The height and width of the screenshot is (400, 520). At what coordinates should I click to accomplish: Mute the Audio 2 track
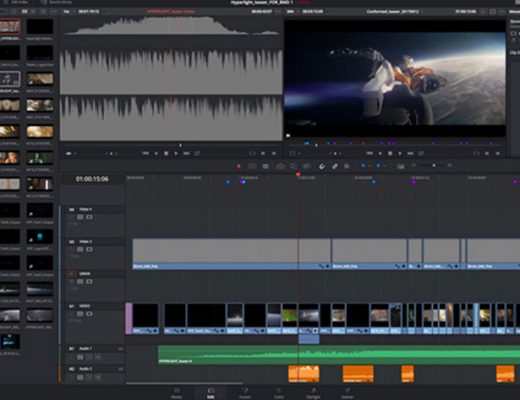(98, 377)
